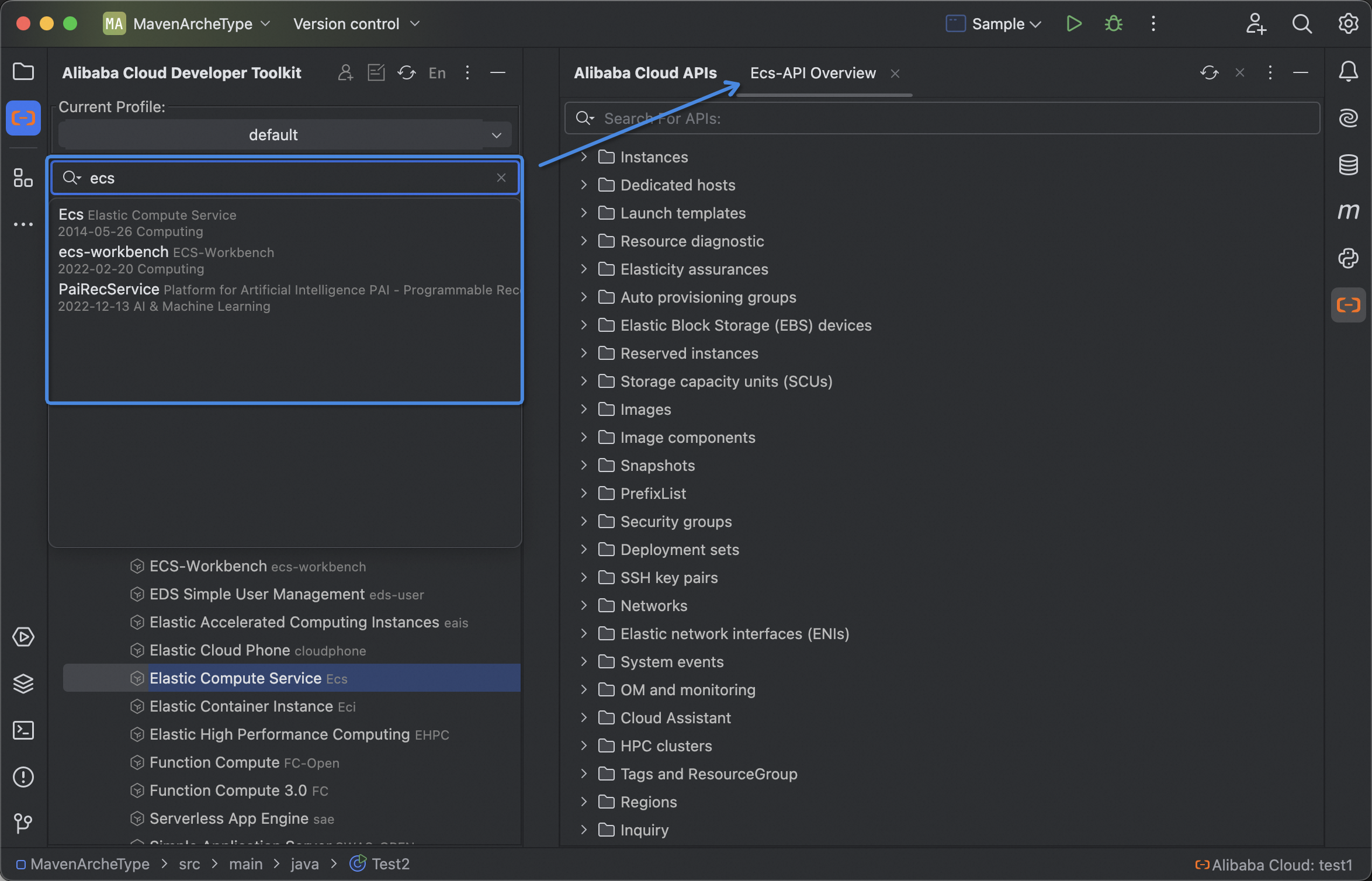The height and width of the screenshot is (881, 1372).
Task: Click Alibaba Cloud: test1 status widget
Action: [x=1274, y=865]
